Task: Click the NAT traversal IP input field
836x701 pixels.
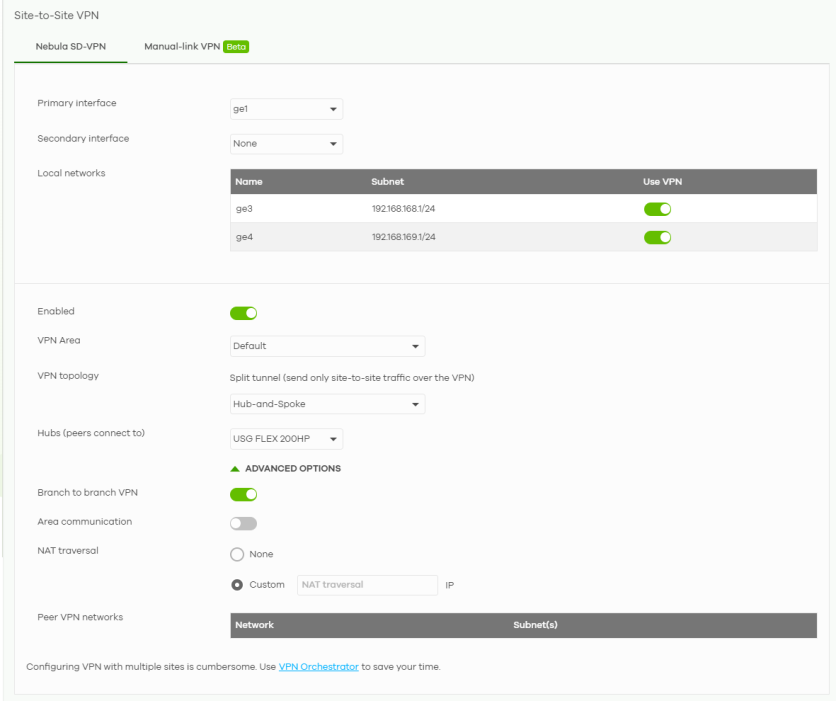Action: [367, 585]
